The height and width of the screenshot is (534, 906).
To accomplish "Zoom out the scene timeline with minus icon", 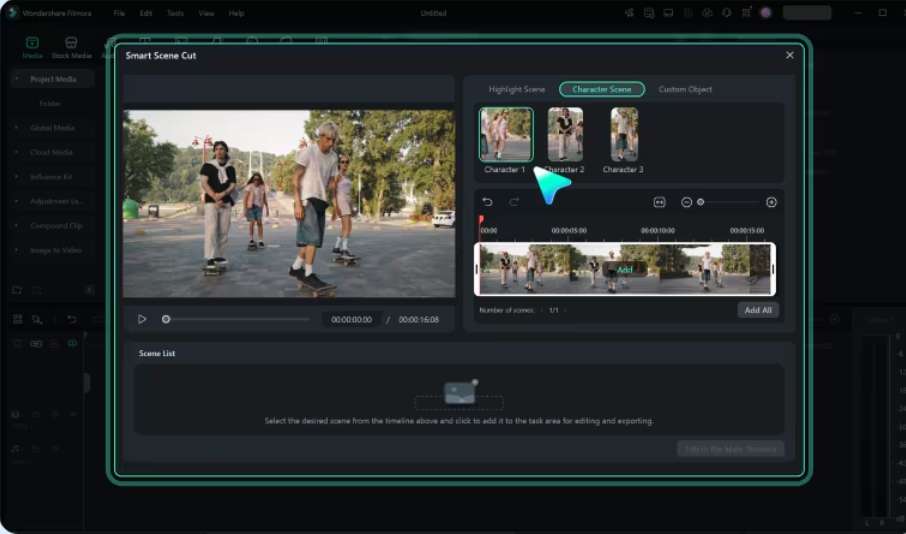I will click(x=686, y=202).
